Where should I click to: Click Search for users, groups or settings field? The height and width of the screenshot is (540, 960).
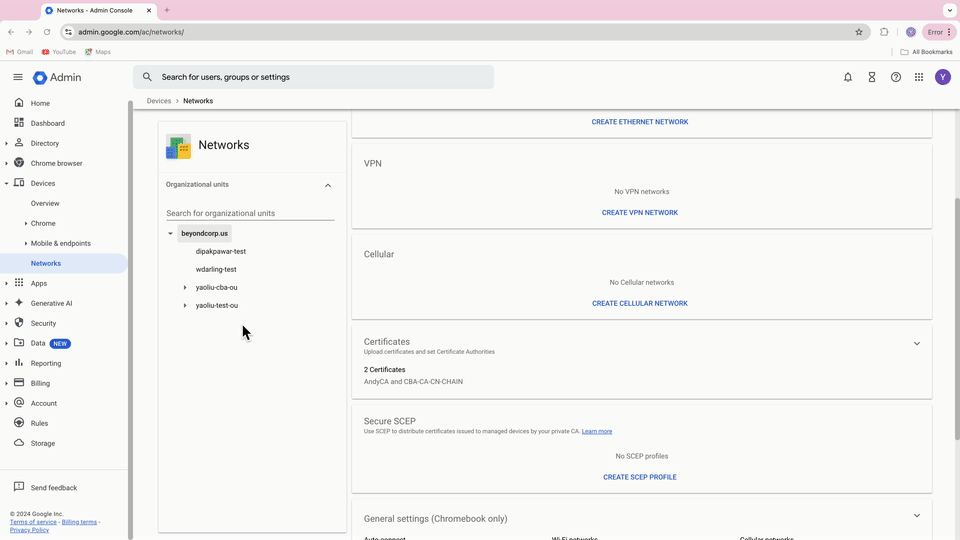pos(313,77)
